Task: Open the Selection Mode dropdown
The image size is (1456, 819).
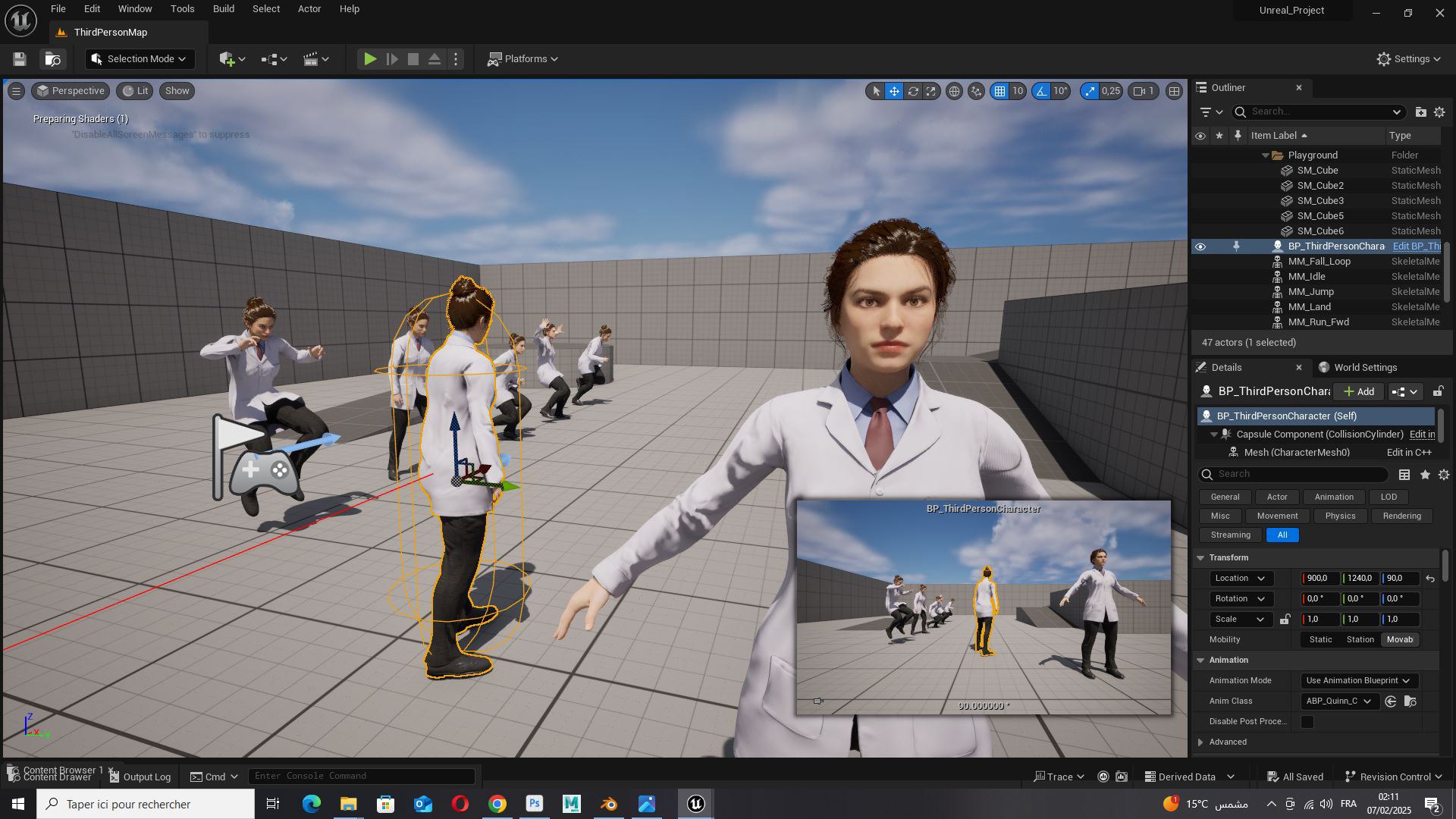Action: 139,59
